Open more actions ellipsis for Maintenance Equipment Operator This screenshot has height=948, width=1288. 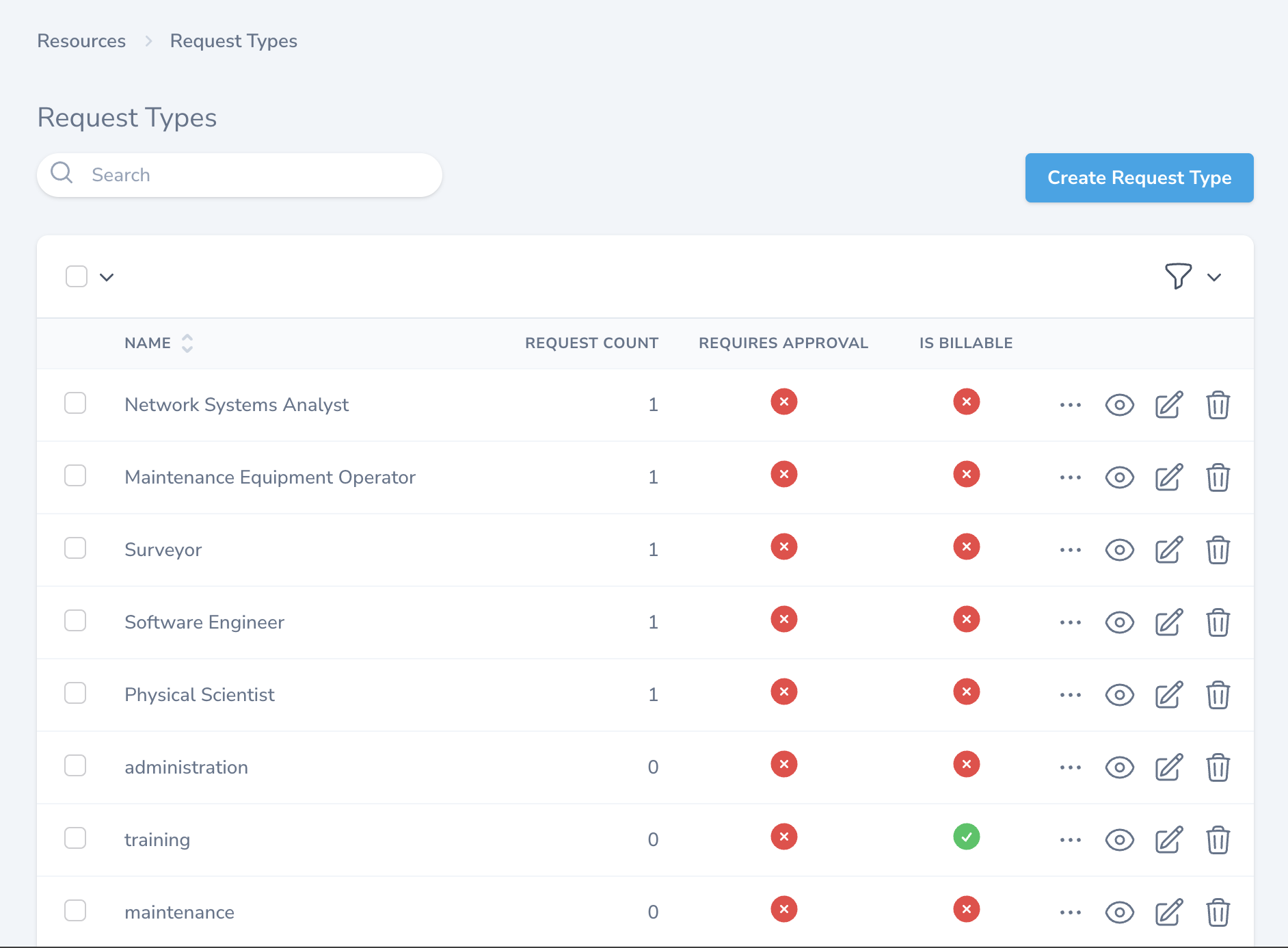1070,477
